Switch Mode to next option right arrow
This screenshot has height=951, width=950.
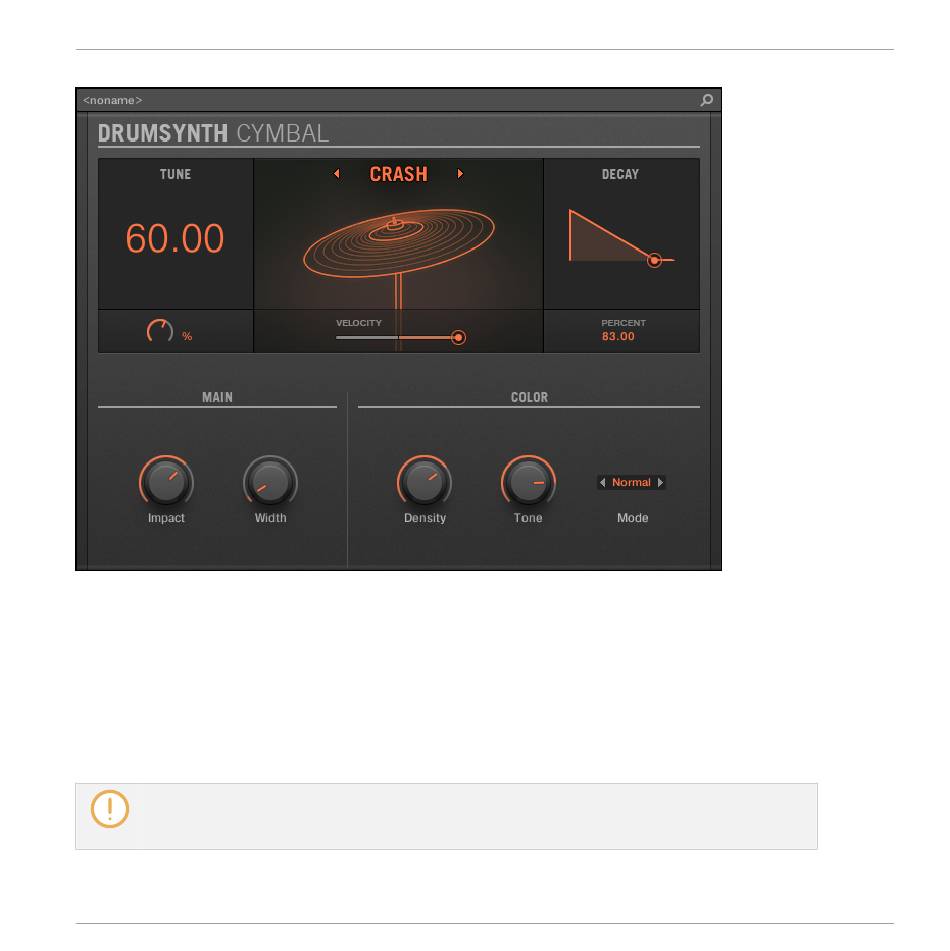tap(660, 482)
